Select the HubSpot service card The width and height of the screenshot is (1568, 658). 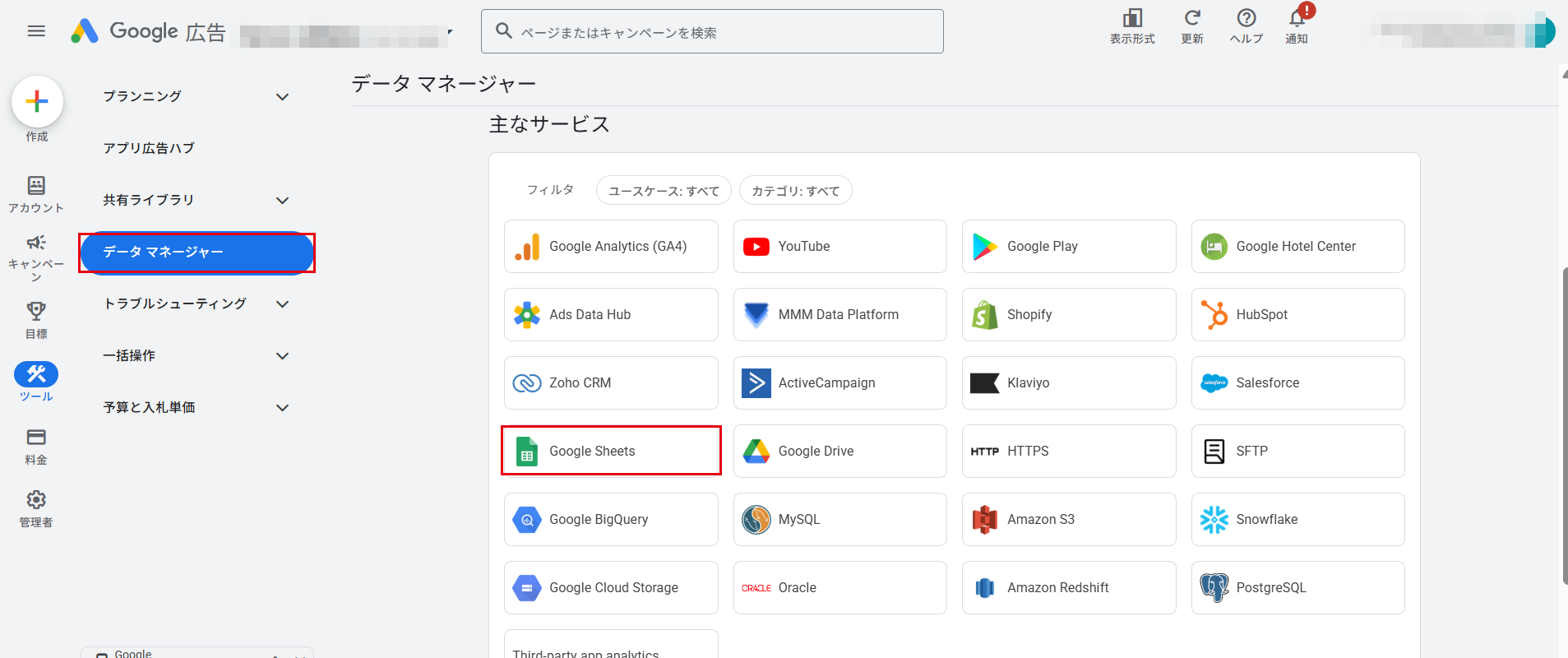(x=1297, y=315)
